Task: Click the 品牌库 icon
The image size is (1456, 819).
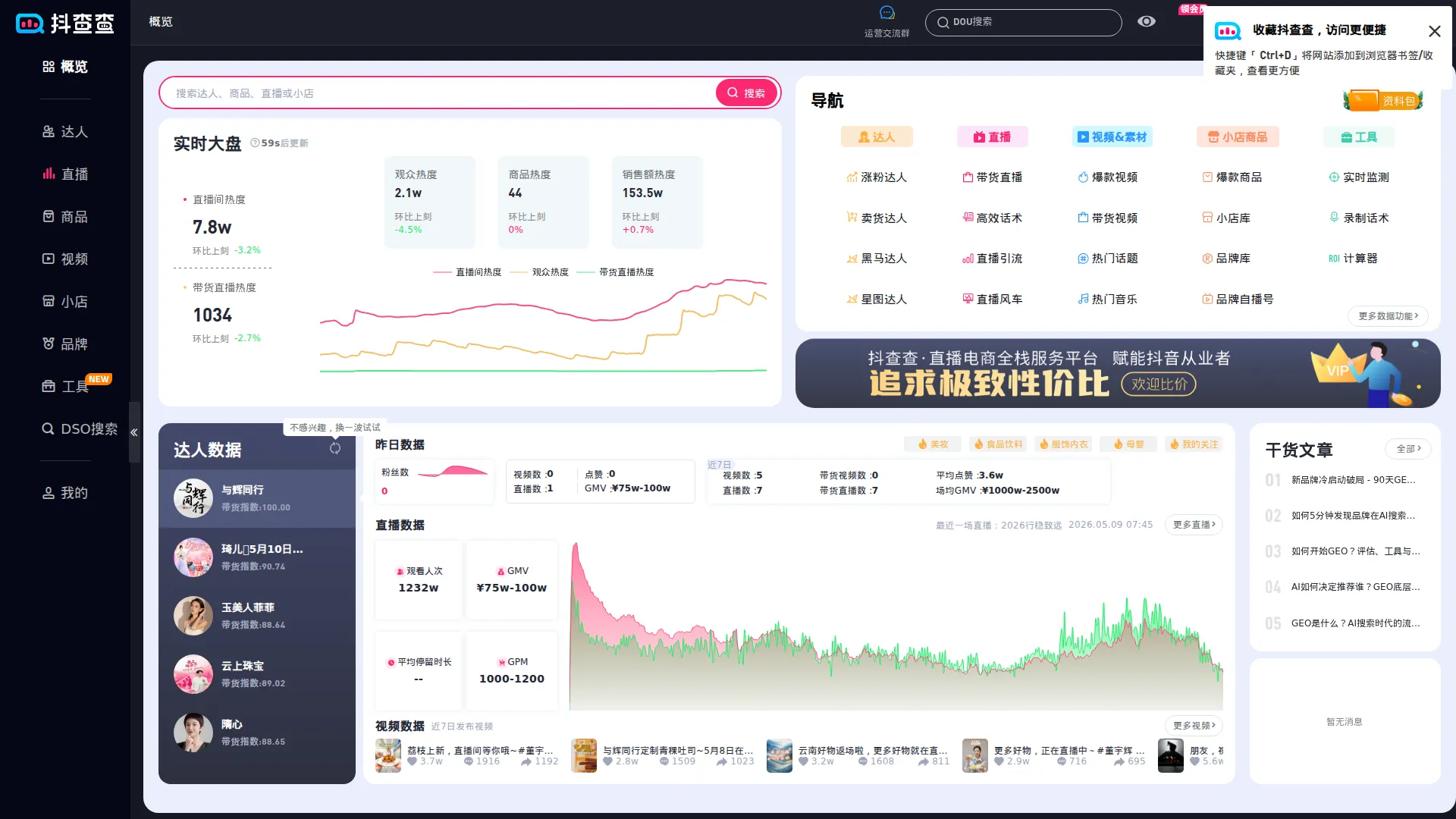Action: tap(1207, 259)
